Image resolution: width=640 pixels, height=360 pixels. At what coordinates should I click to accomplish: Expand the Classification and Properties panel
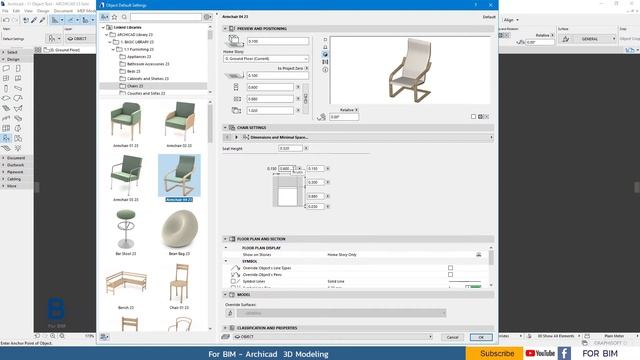(x=225, y=328)
